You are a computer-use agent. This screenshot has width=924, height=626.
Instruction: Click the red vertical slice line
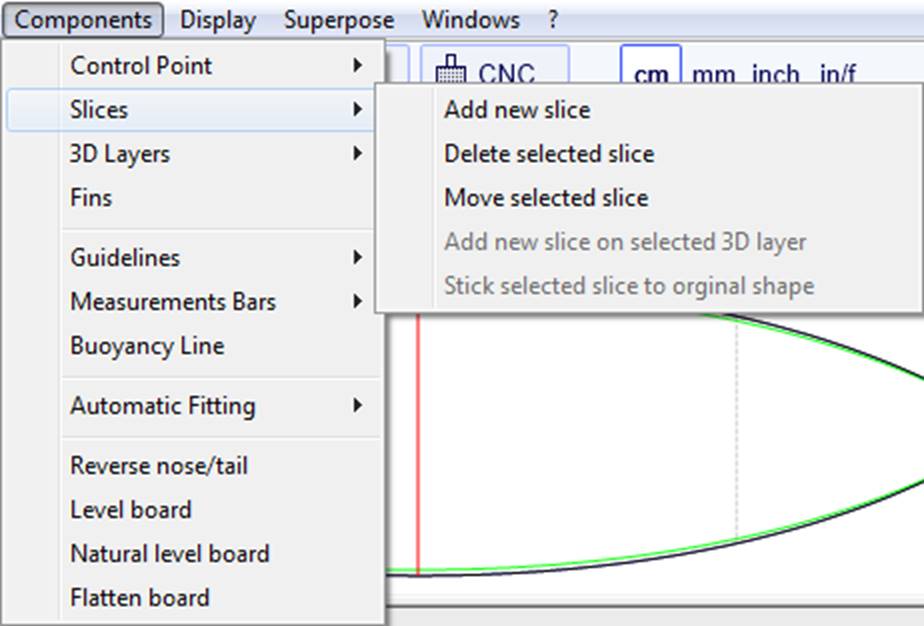click(418, 450)
